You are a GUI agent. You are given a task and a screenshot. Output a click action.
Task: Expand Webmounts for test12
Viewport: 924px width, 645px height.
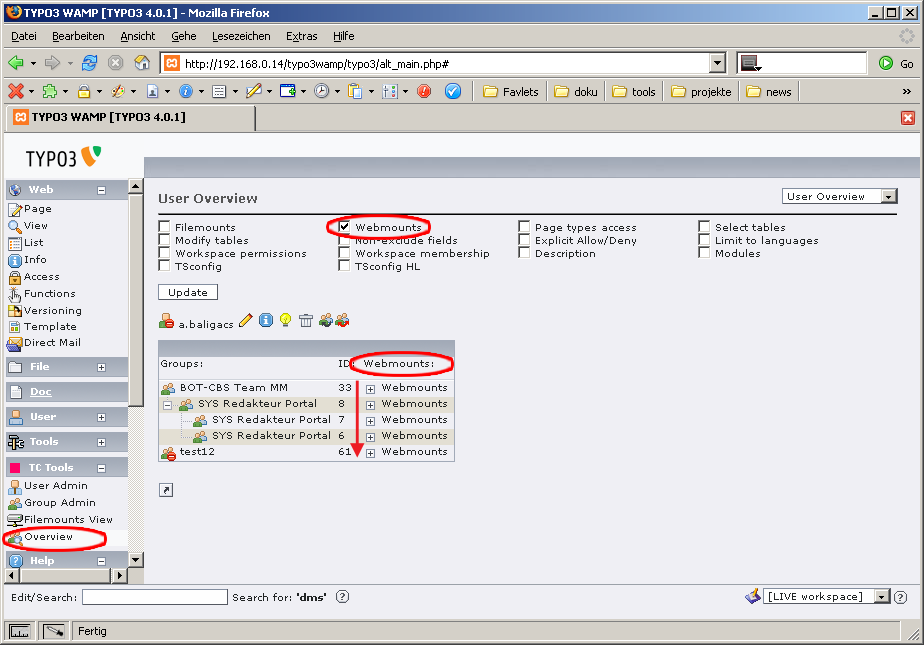371,453
